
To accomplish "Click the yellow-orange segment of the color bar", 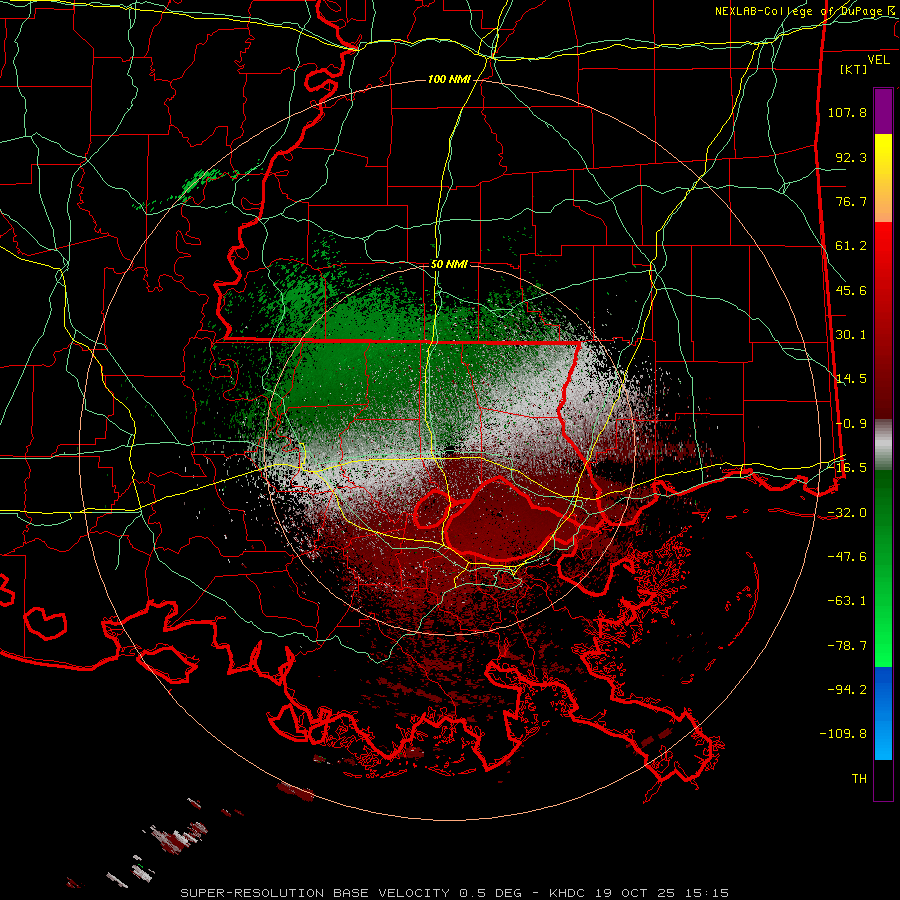I will click(x=883, y=178).
